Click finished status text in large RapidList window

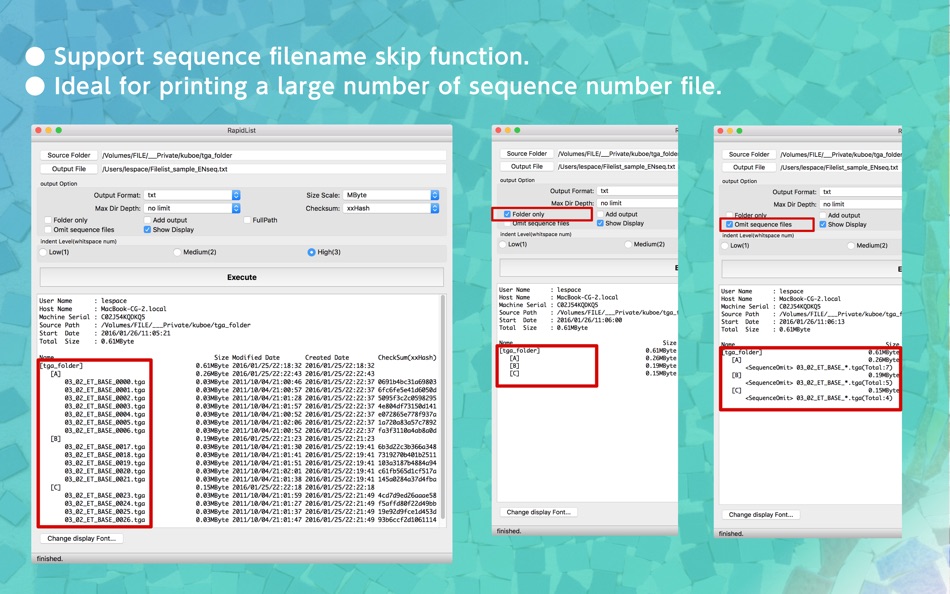pyautogui.click(x=49, y=558)
